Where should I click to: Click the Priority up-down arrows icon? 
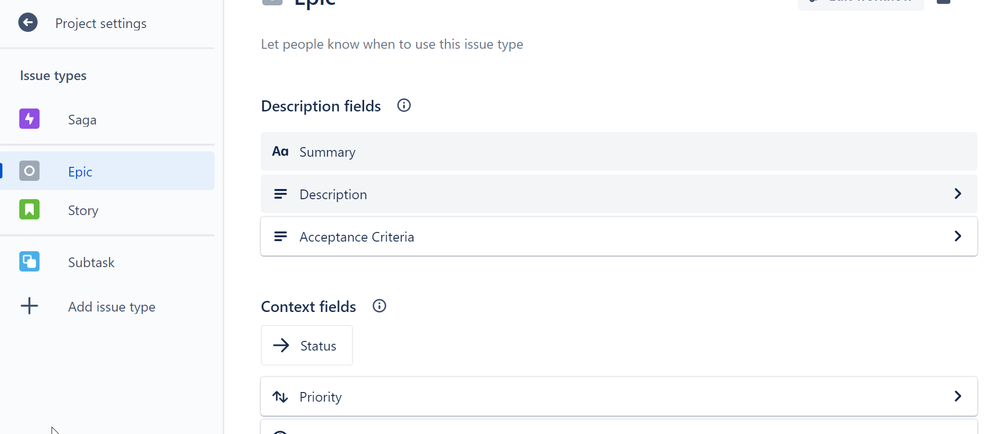point(280,397)
